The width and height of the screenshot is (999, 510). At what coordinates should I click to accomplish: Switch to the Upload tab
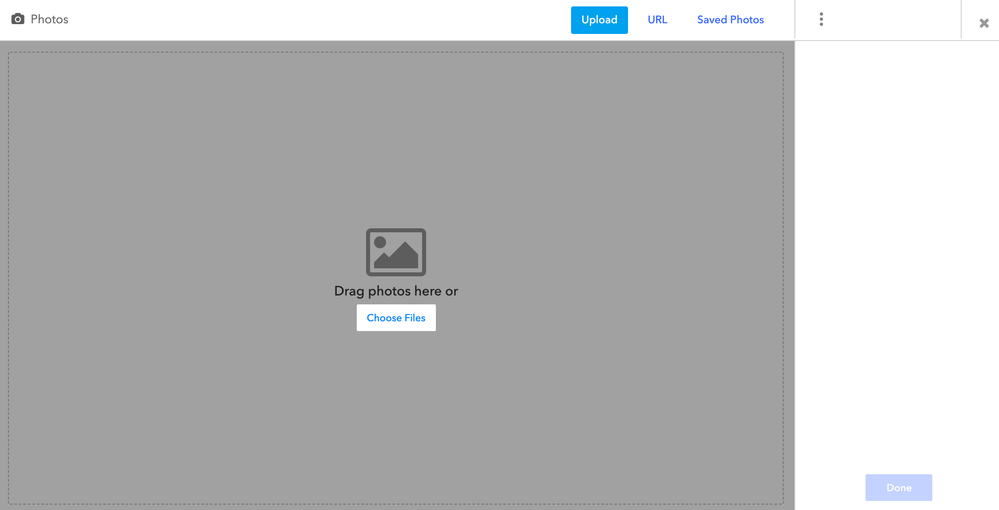599,20
